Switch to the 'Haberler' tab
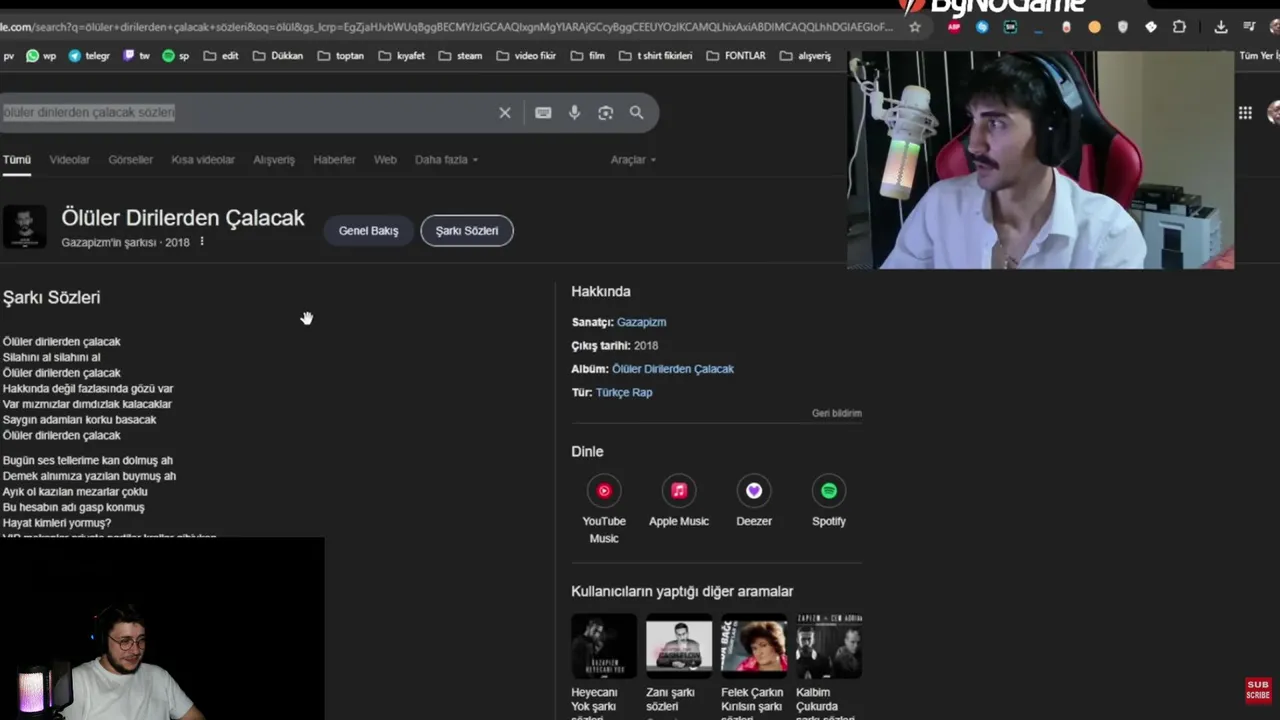 tap(334, 160)
